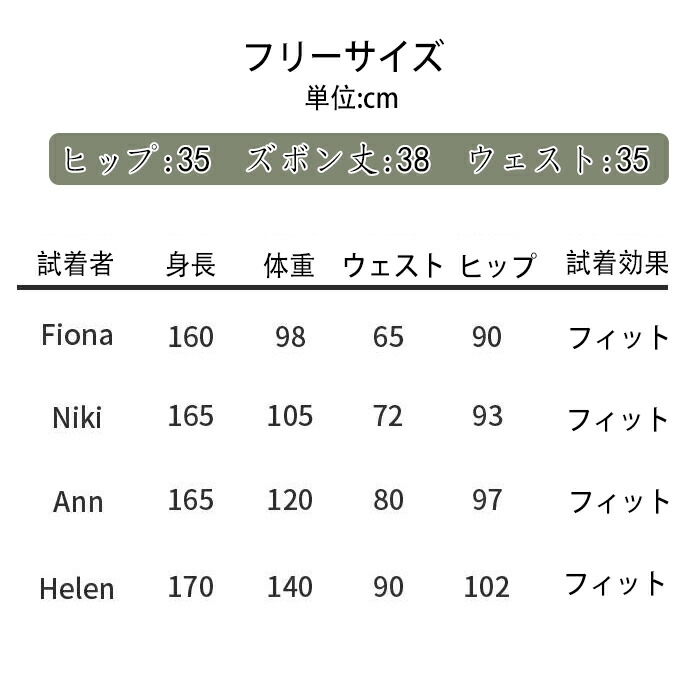This screenshot has height=700, width=700.
Task: Click Fiona's weight value 98
Action: (290, 337)
